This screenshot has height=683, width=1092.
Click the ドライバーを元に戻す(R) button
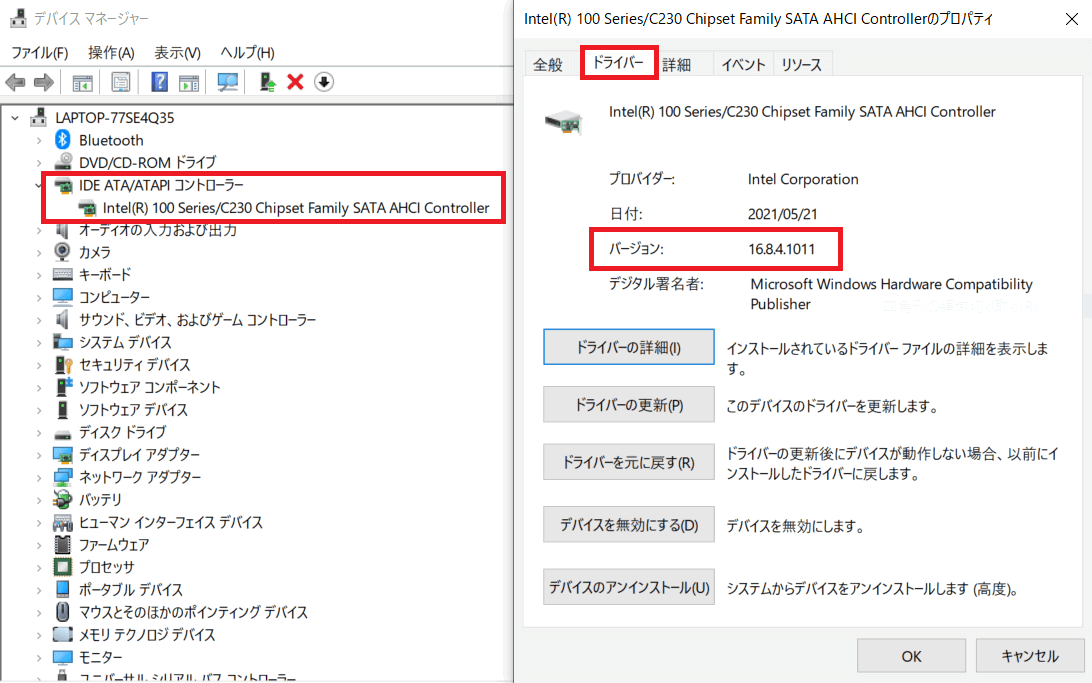[629, 462]
